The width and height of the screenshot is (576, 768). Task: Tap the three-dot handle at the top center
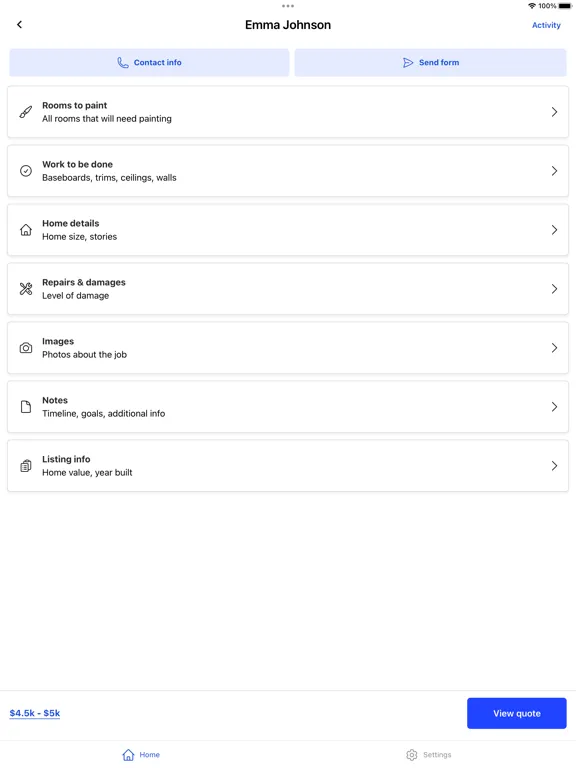coord(288,6)
